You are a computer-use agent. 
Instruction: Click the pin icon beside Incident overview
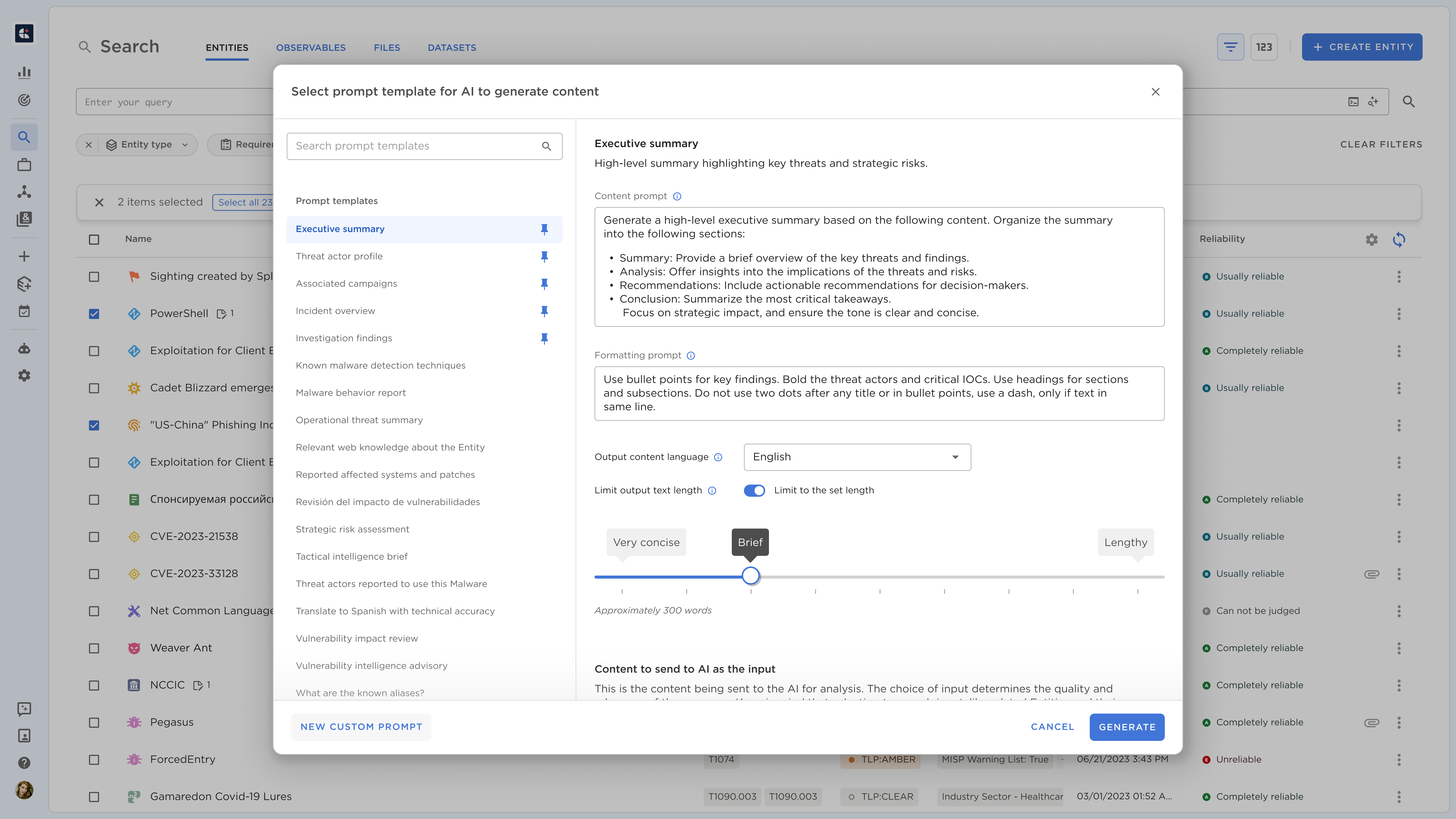544,311
